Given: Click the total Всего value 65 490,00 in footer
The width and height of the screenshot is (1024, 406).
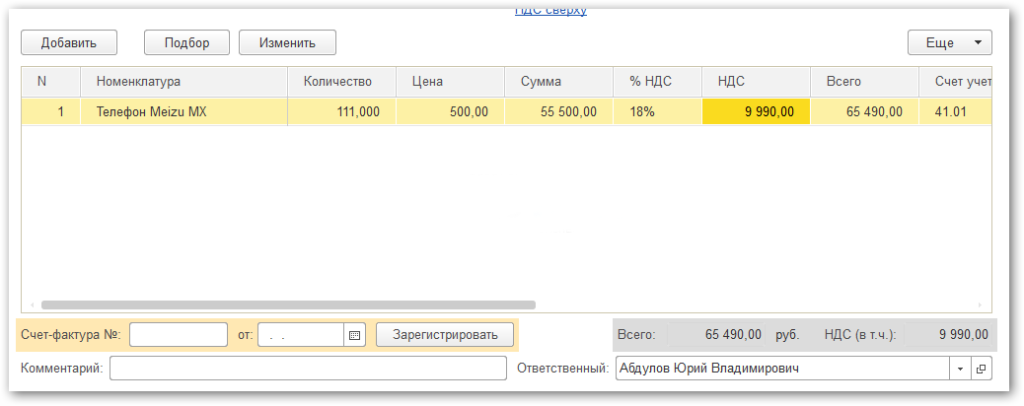Looking at the screenshot, I should [733, 335].
